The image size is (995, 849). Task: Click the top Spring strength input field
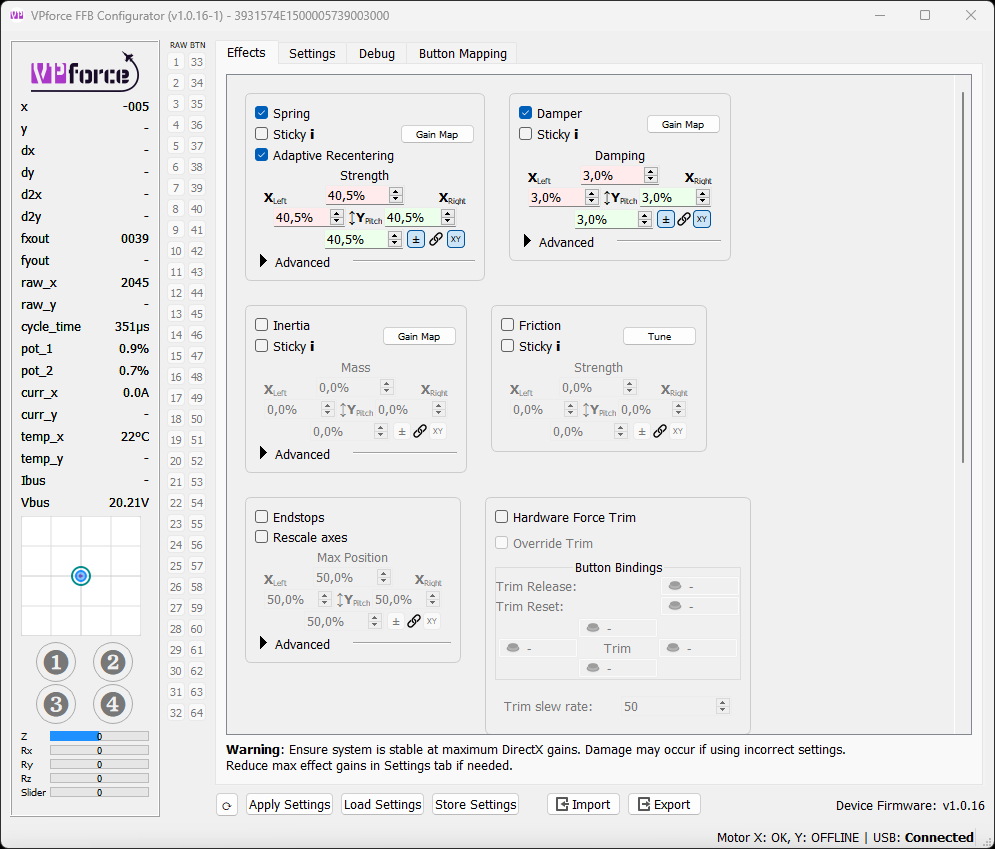tap(355, 196)
